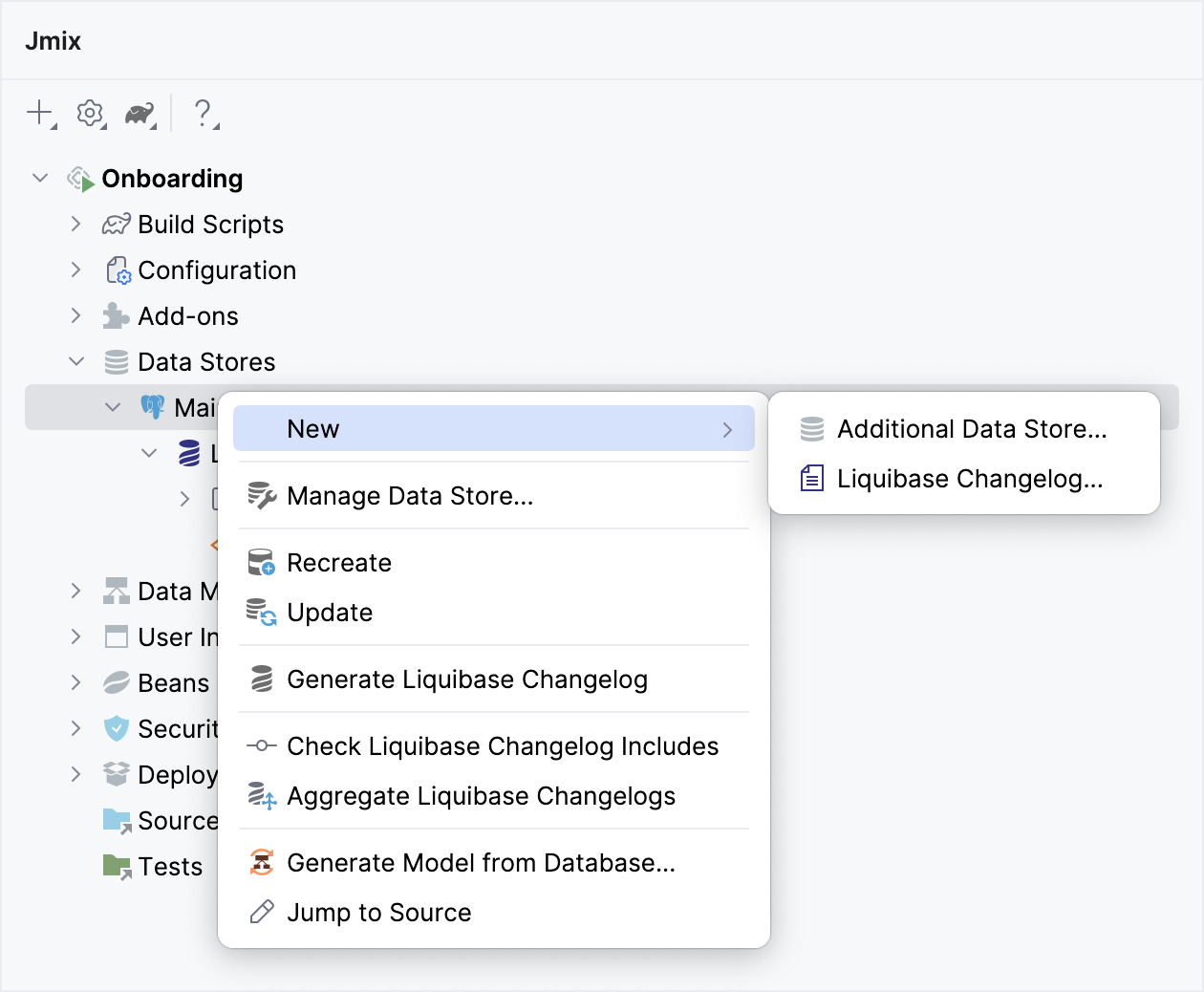Screen dimensions: 1204x992
Task: Expand the Build Scripts node
Action: pos(76,224)
